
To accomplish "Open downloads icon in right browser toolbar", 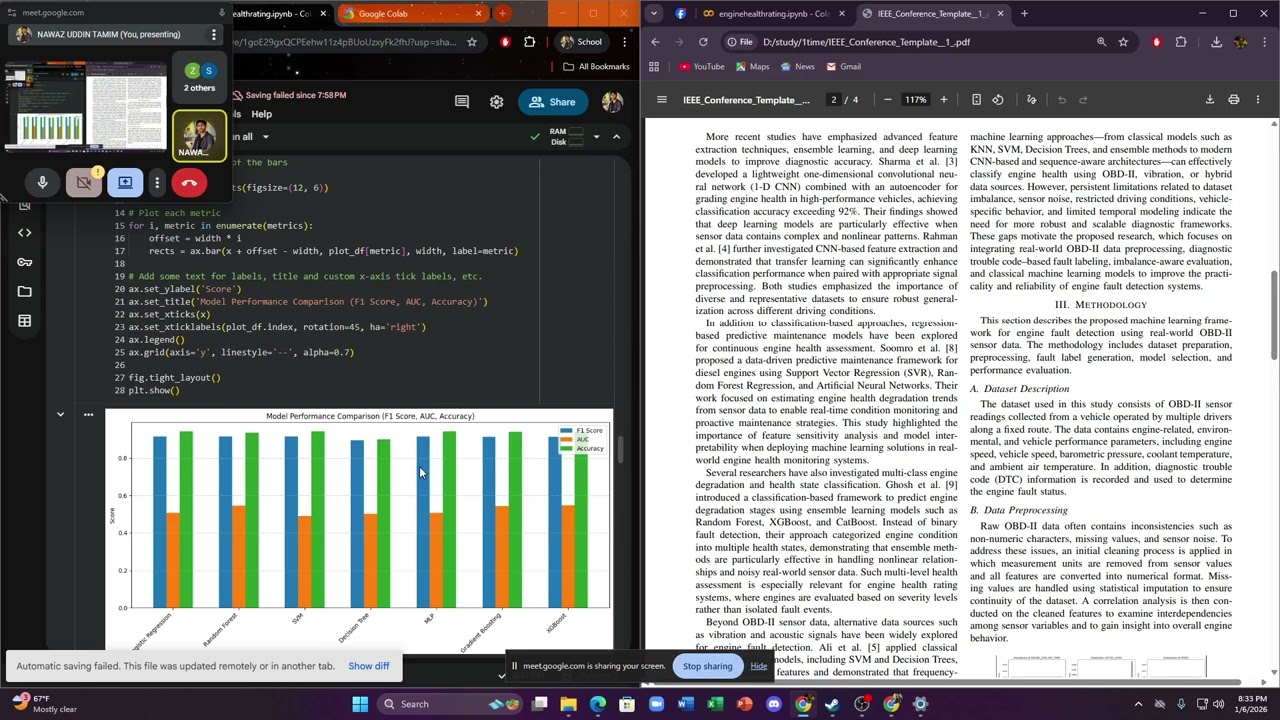I will 1216,42.
